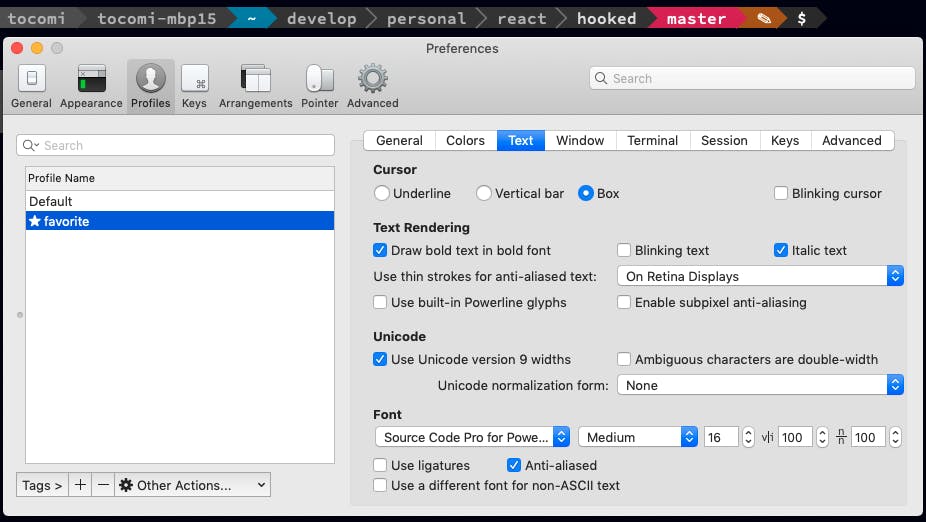The width and height of the screenshot is (926, 522).
Task: Click the Profile Name column header
Action: [x=180, y=178]
